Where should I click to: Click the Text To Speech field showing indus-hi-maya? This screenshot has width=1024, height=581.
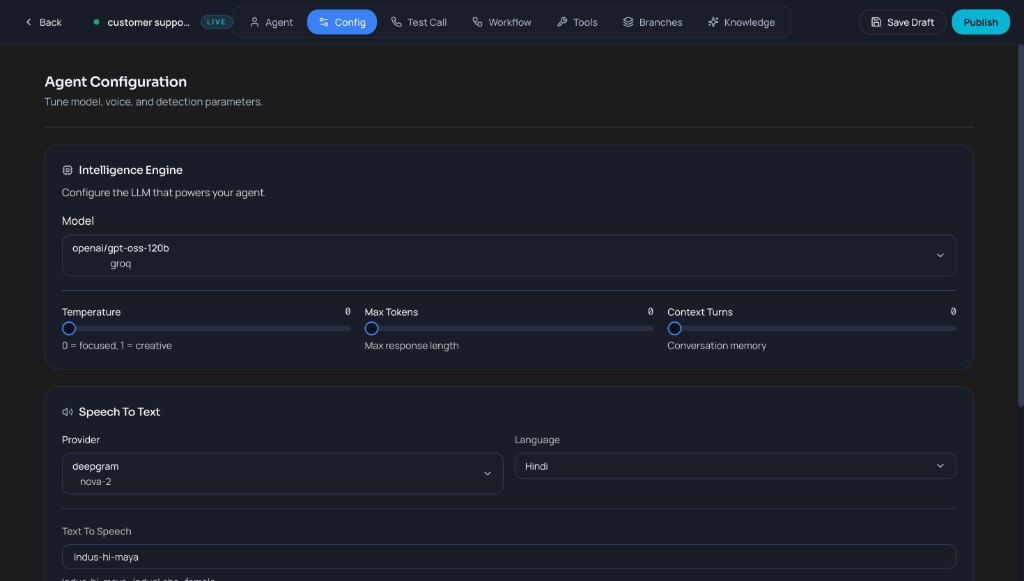pyautogui.click(x=508, y=557)
